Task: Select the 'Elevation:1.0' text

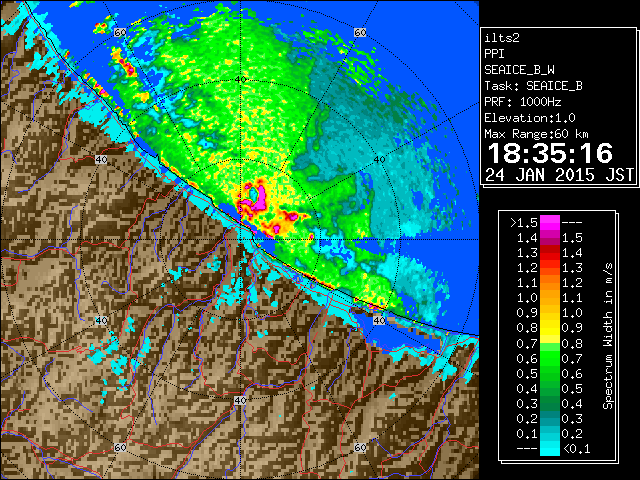Action: pyautogui.click(x=530, y=118)
